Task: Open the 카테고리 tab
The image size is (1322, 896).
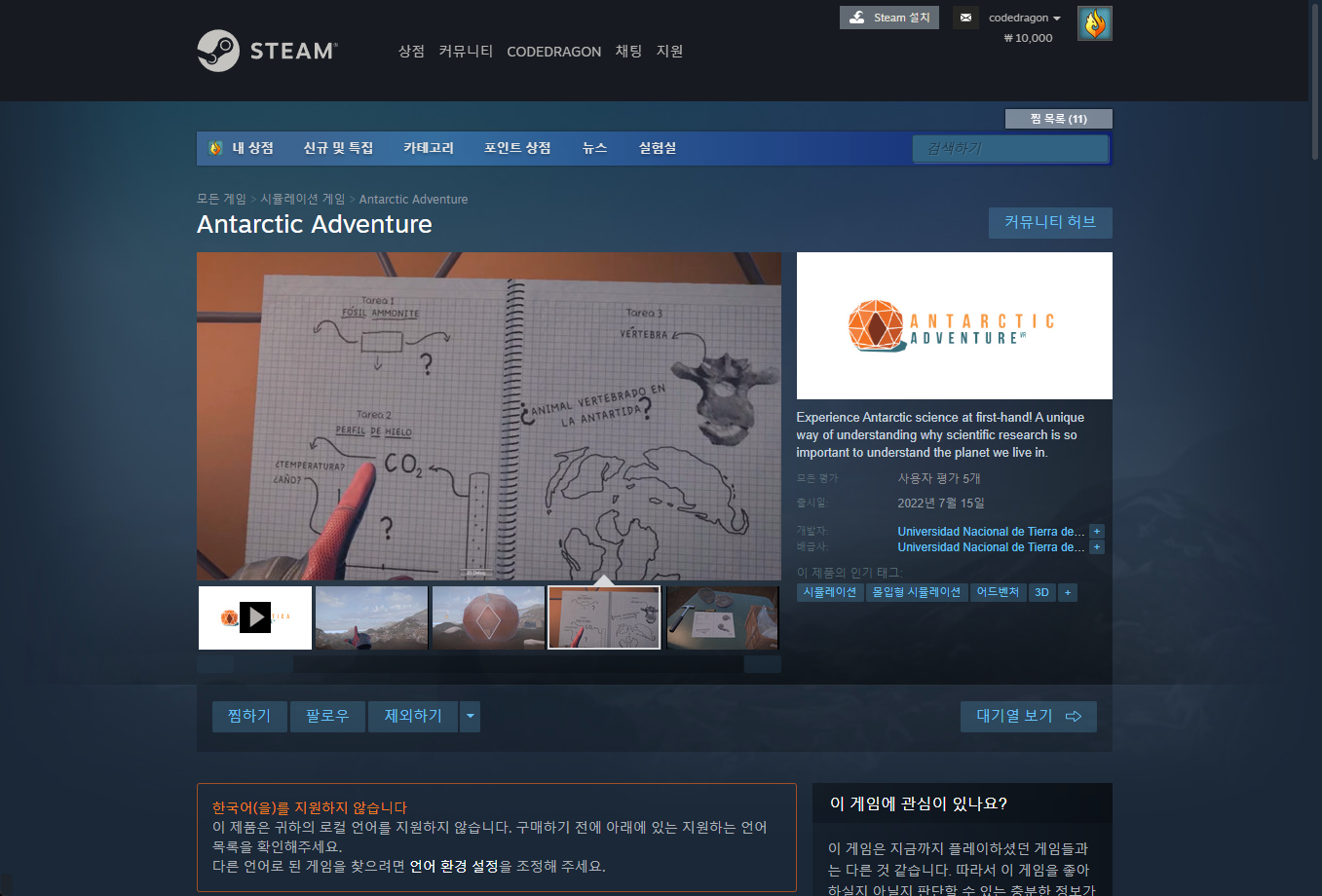Action: [x=429, y=148]
